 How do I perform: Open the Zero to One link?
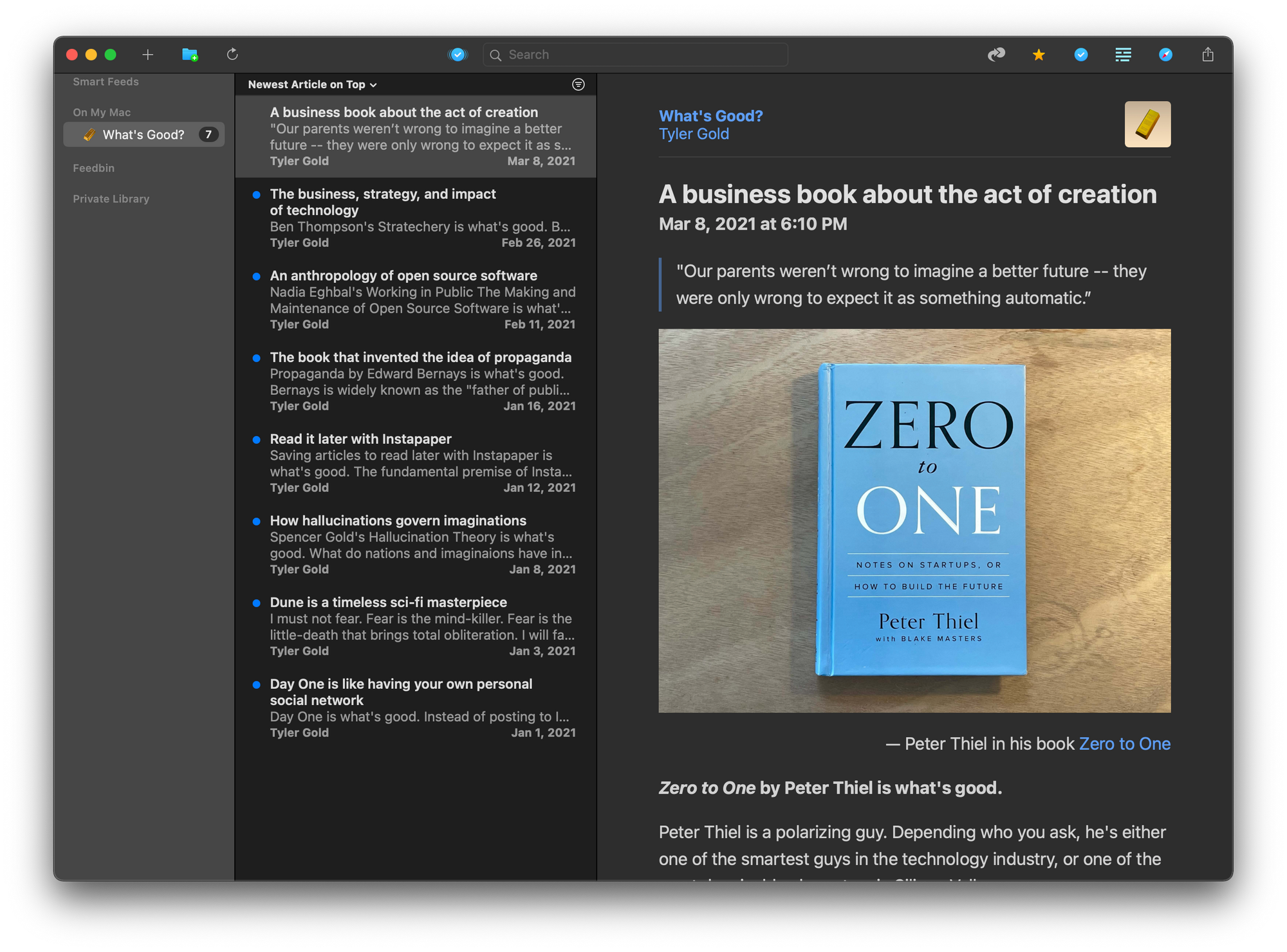pos(1124,744)
